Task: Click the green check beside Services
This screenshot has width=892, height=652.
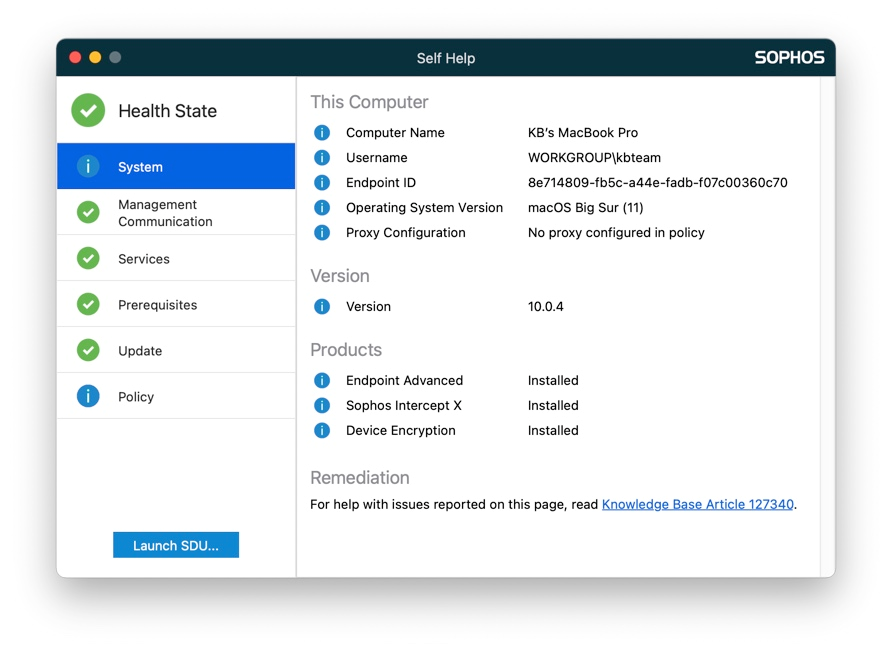Action: 87,257
